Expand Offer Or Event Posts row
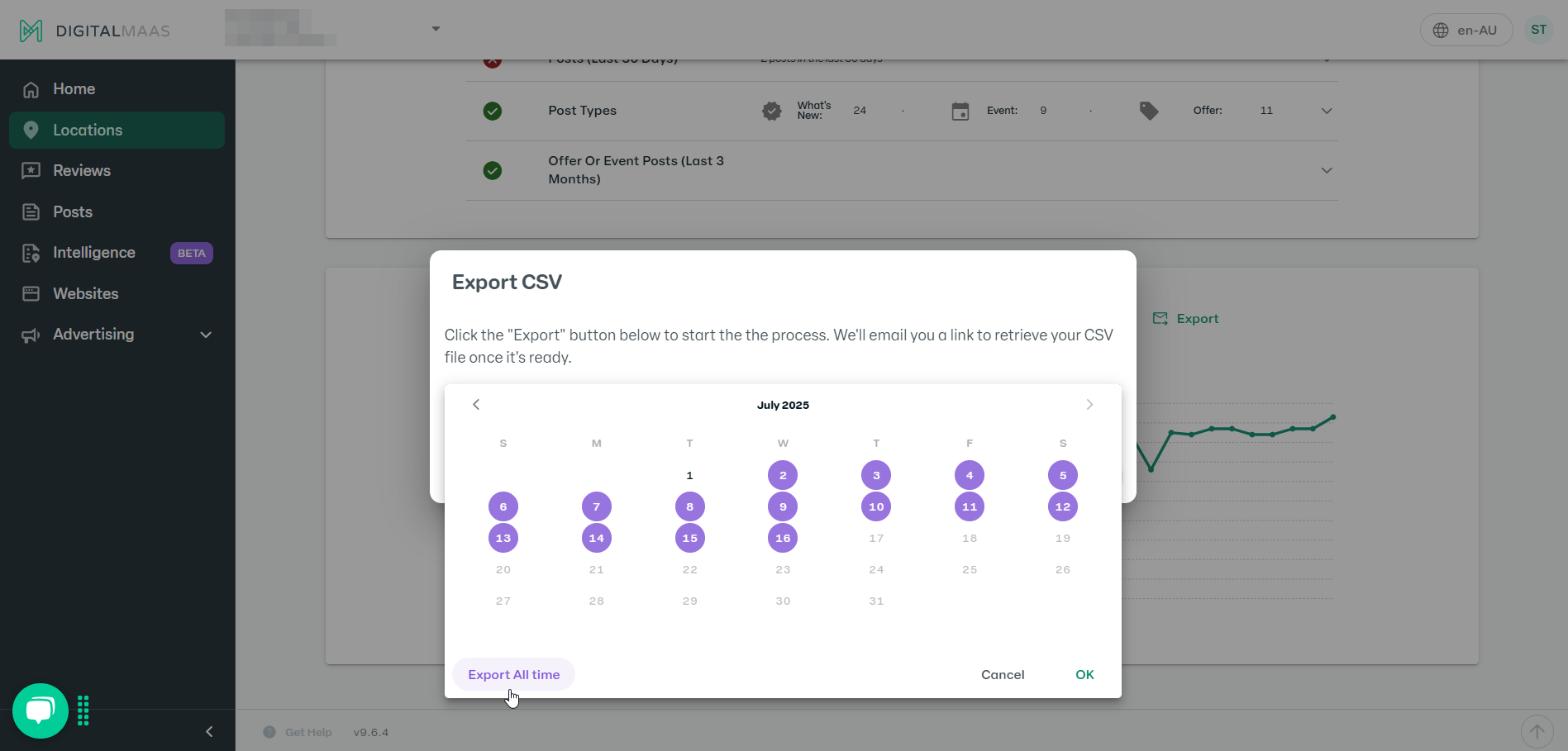The height and width of the screenshot is (751, 1568). (1327, 170)
